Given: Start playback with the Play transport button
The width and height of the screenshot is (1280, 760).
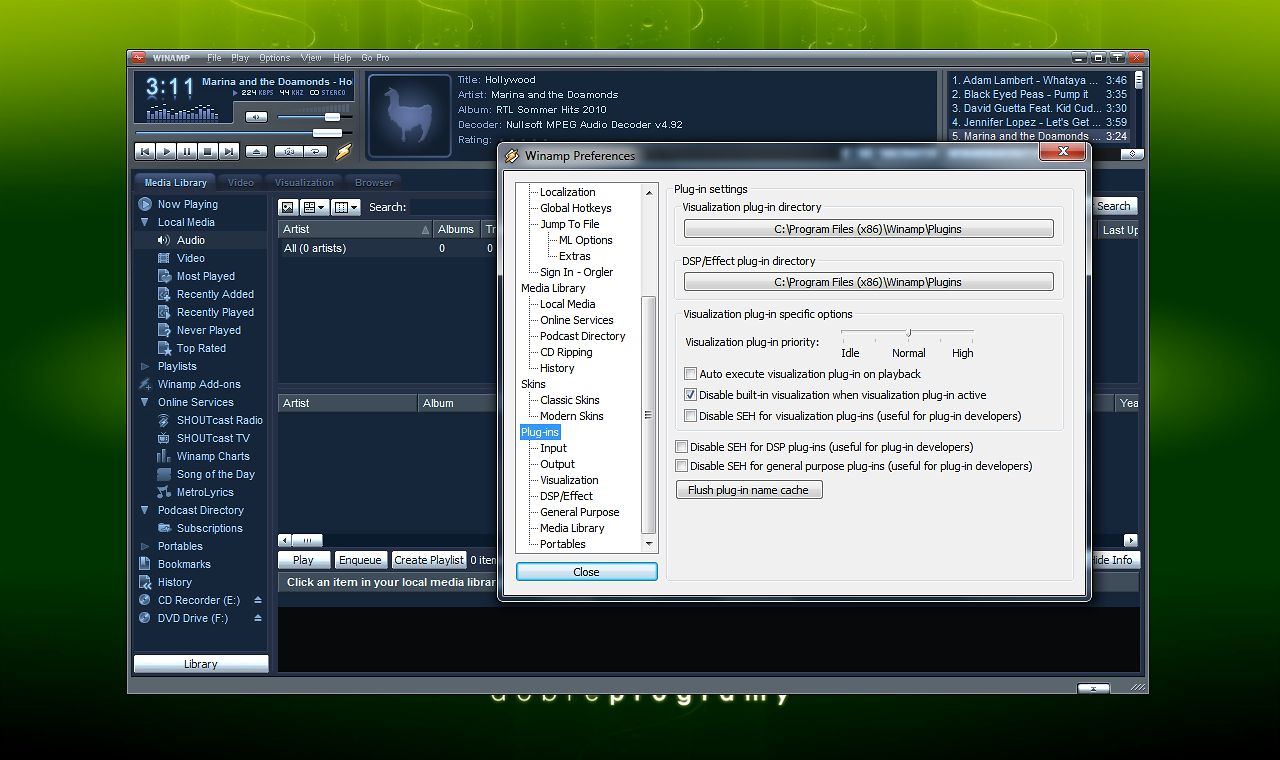Looking at the screenshot, I should click(166, 152).
